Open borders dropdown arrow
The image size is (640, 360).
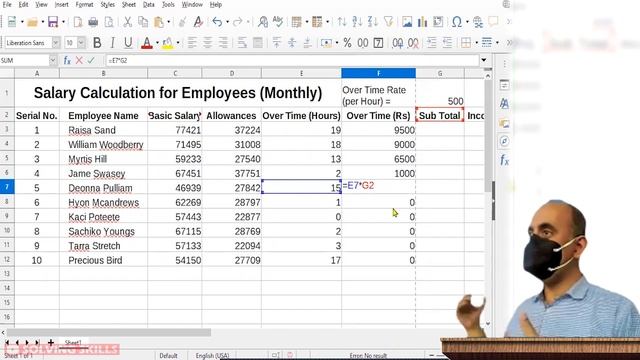tap(476, 42)
